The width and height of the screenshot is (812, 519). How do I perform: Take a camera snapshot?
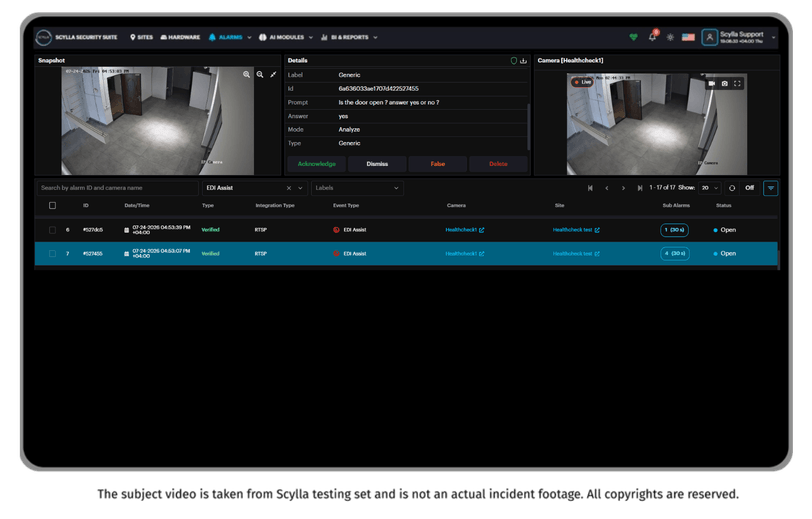tap(724, 83)
